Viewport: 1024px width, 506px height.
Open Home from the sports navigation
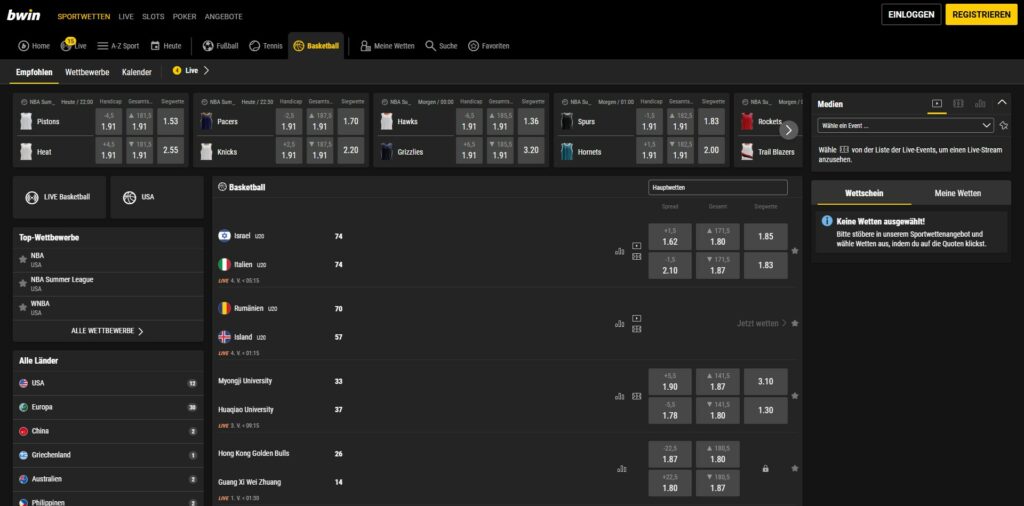click(34, 46)
